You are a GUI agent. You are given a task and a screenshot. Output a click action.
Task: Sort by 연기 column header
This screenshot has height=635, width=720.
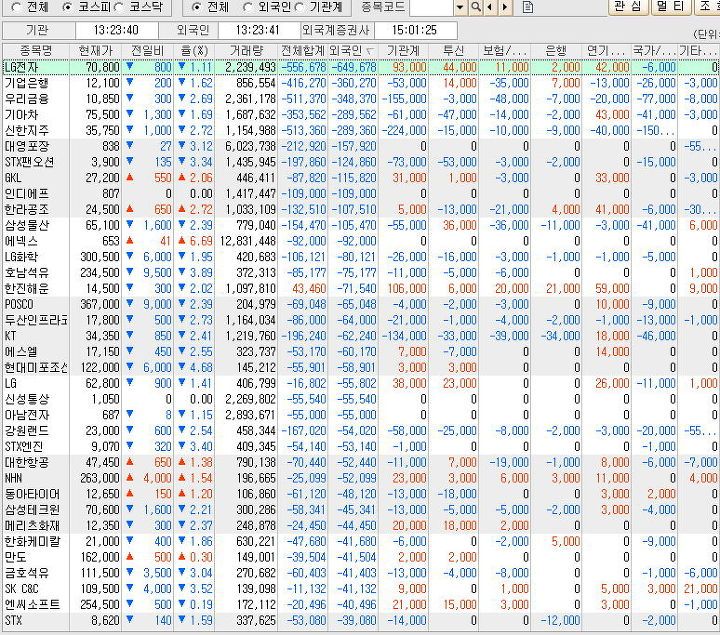tap(606, 51)
